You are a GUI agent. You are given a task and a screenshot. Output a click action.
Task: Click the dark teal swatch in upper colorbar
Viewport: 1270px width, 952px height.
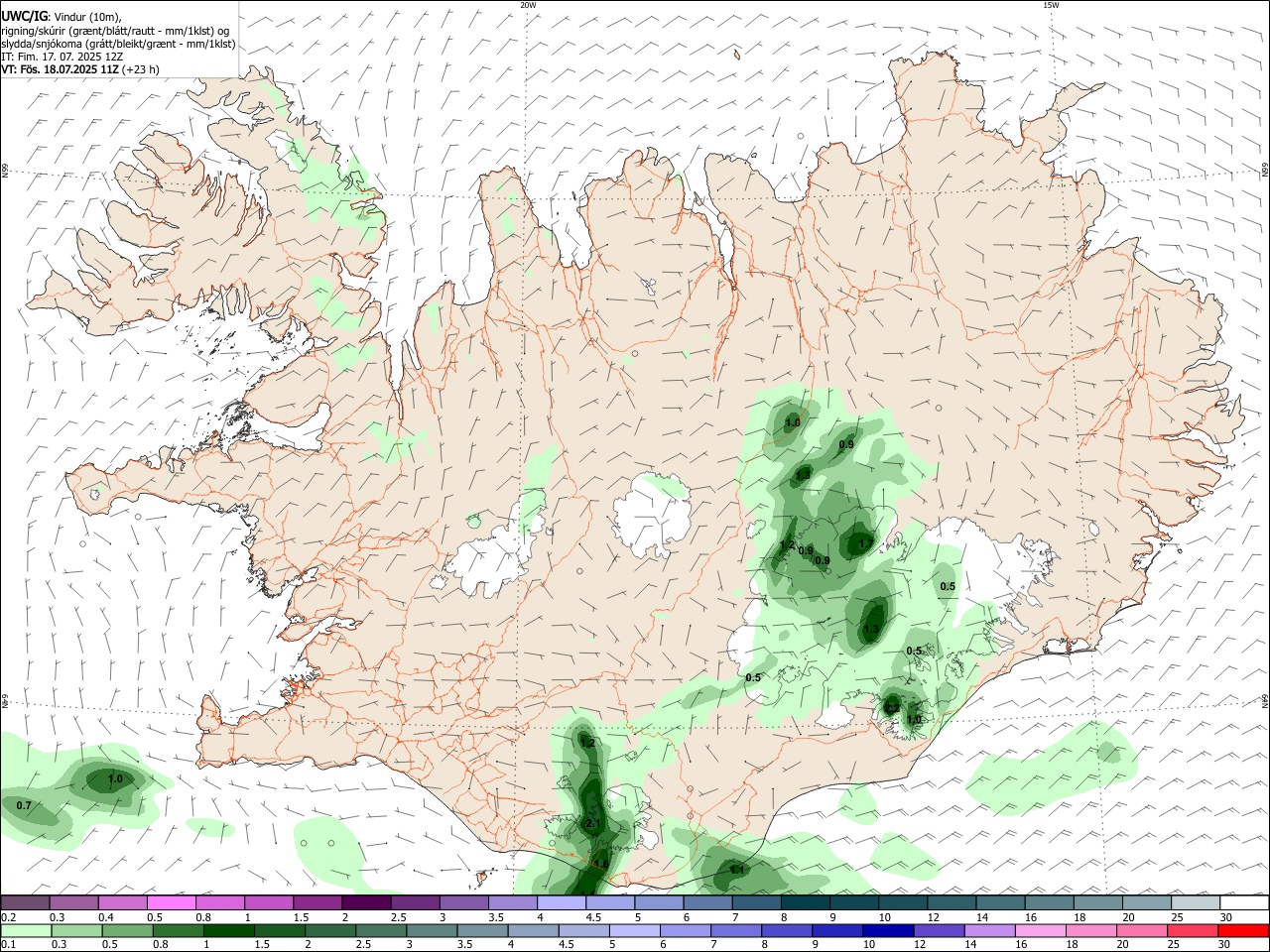coord(806,902)
